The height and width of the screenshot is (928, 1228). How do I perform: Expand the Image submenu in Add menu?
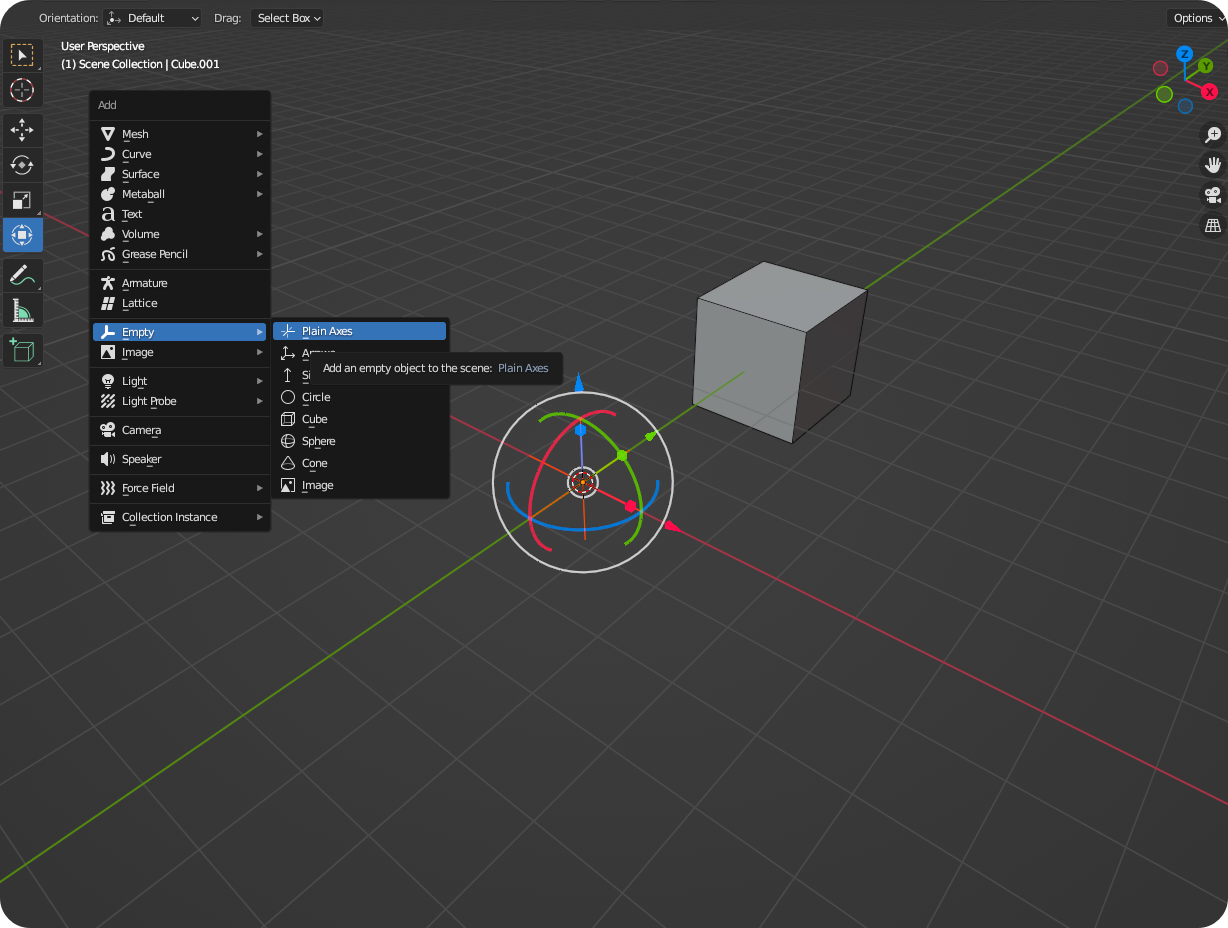[181, 352]
